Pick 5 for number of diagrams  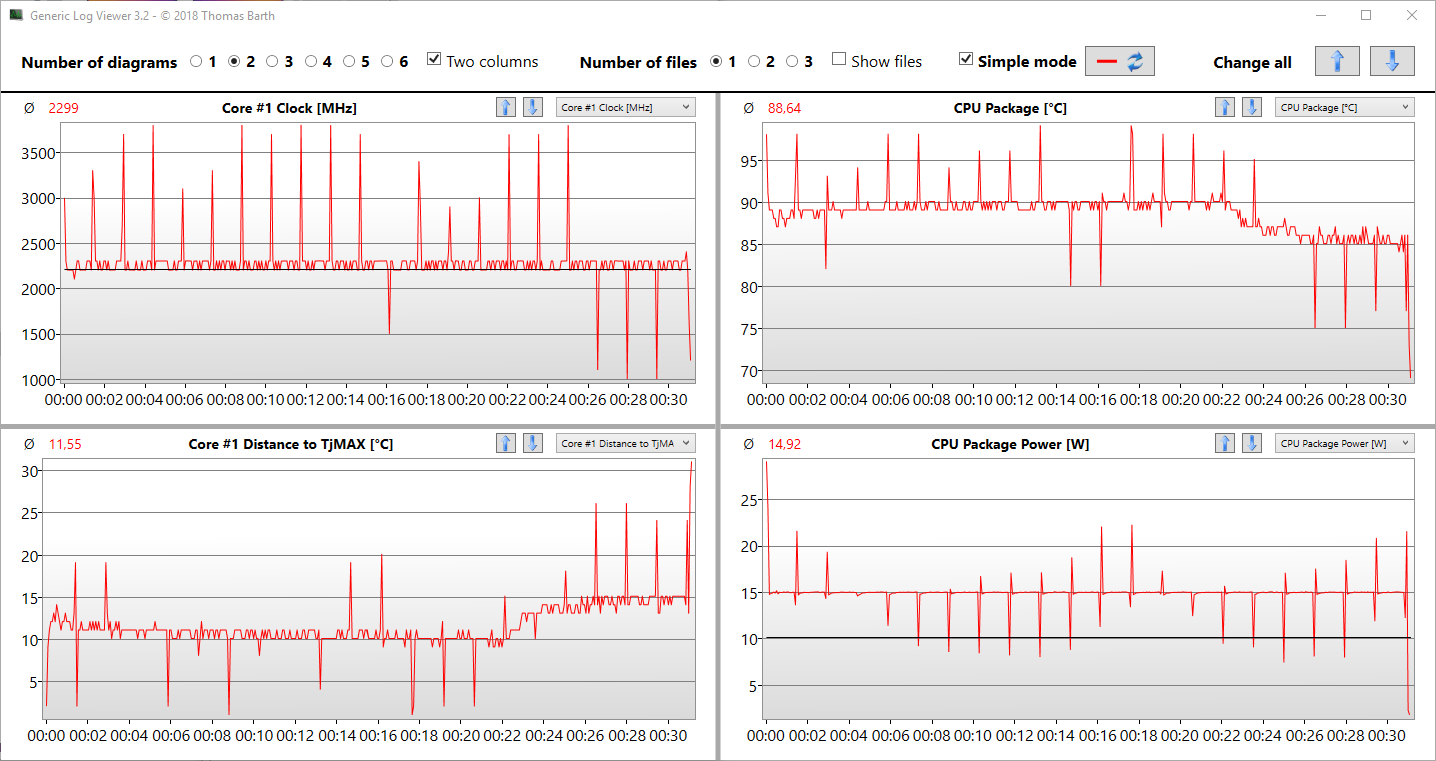(349, 61)
